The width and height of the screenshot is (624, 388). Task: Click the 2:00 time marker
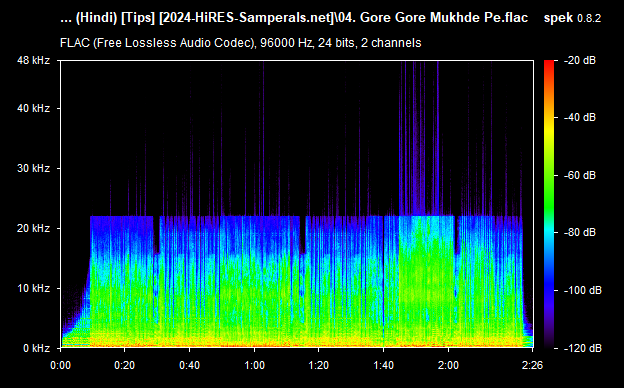[x=448, y=365]
